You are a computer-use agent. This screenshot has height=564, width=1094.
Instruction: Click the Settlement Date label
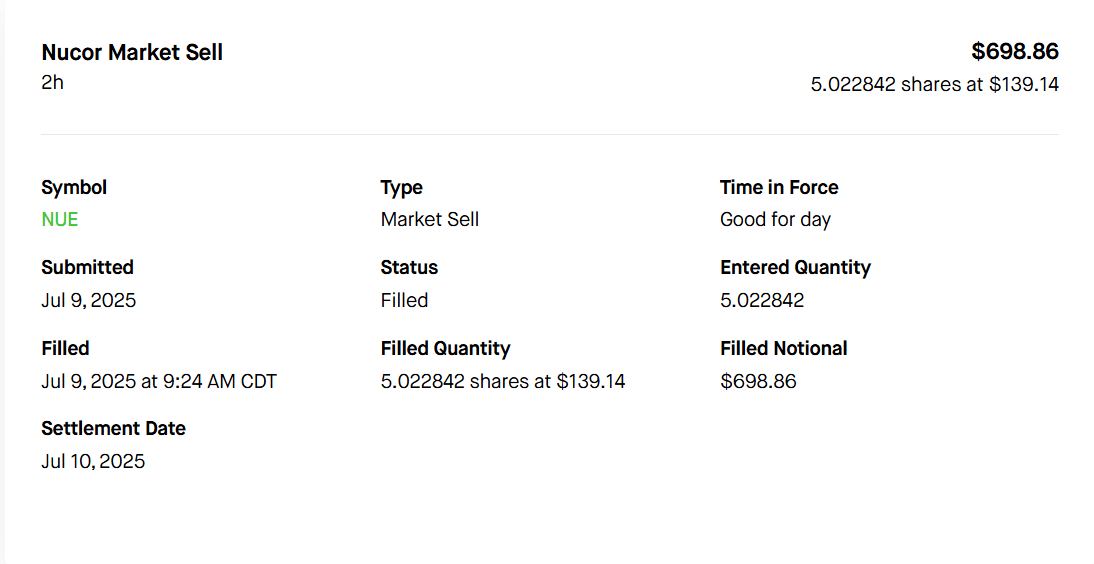coord(113,428)
